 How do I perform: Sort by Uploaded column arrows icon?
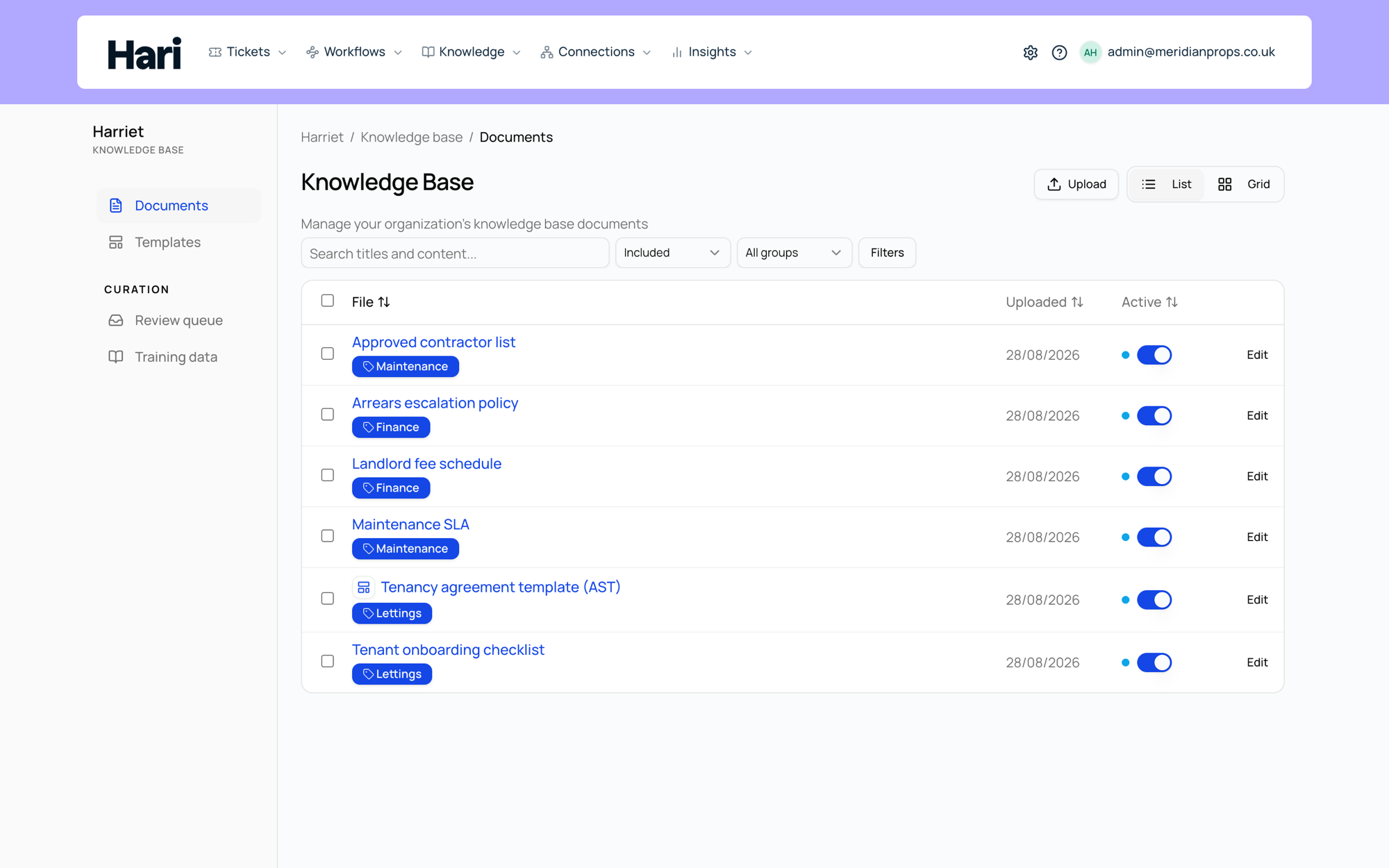point(1077,302)
